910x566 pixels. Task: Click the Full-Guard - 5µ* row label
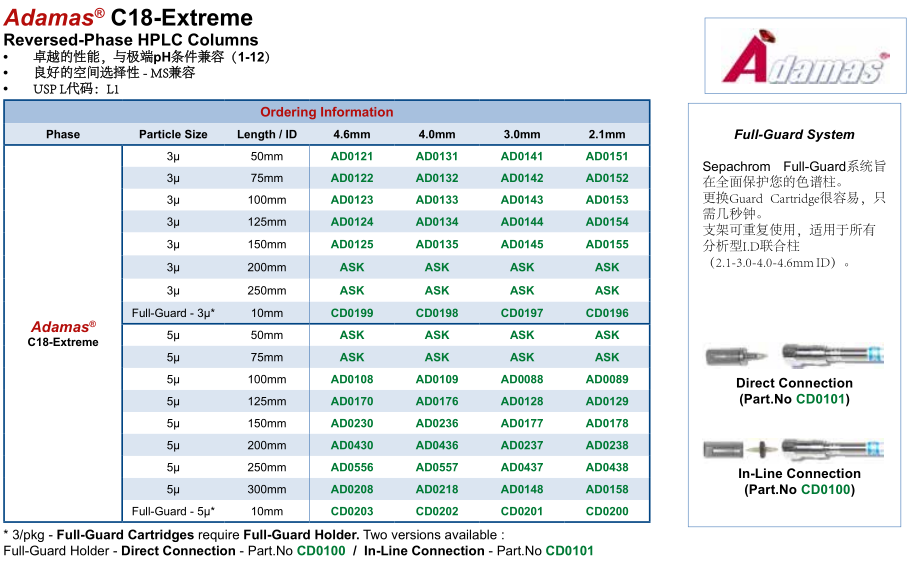coord(173,511)
